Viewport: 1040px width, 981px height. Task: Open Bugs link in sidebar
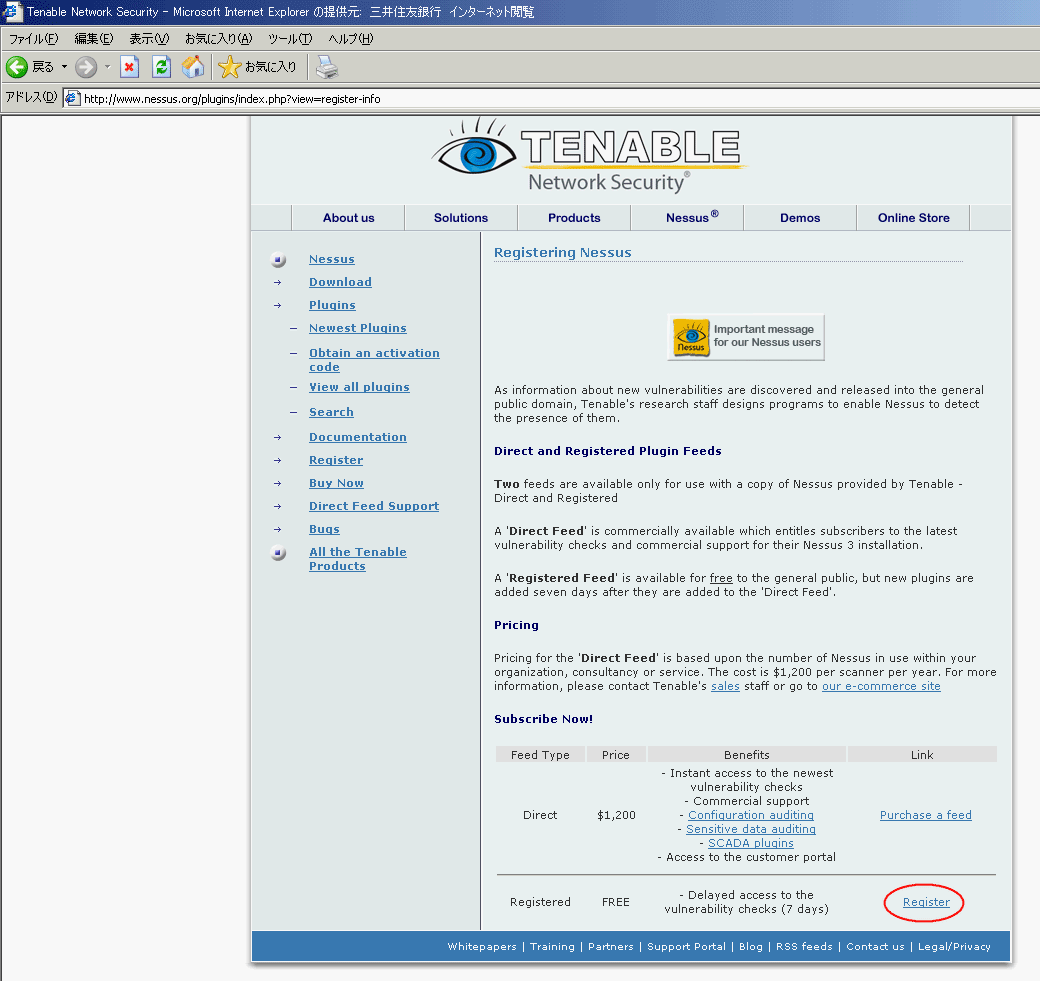pos(324,529)
